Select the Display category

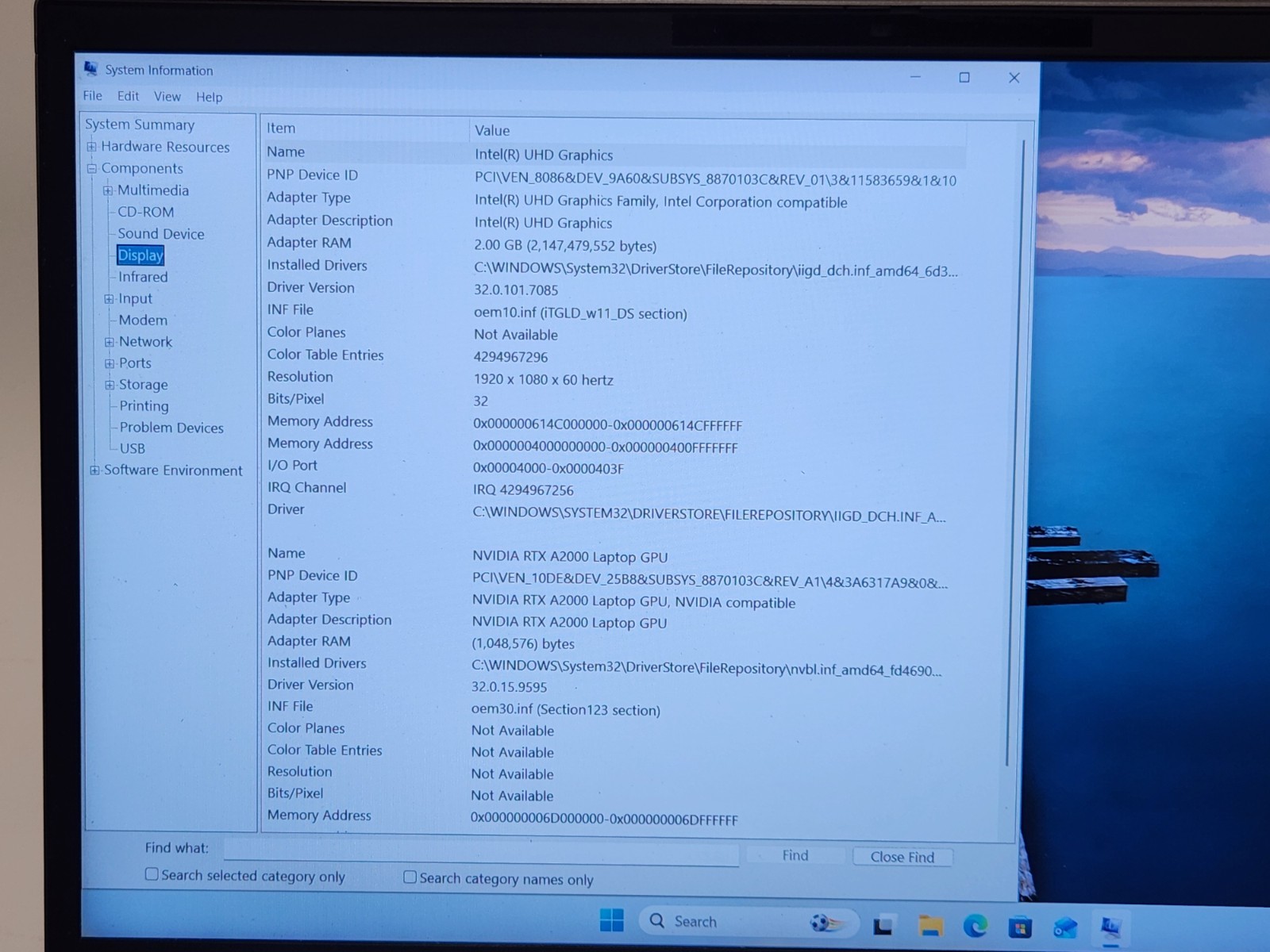(x=140, y=255)
